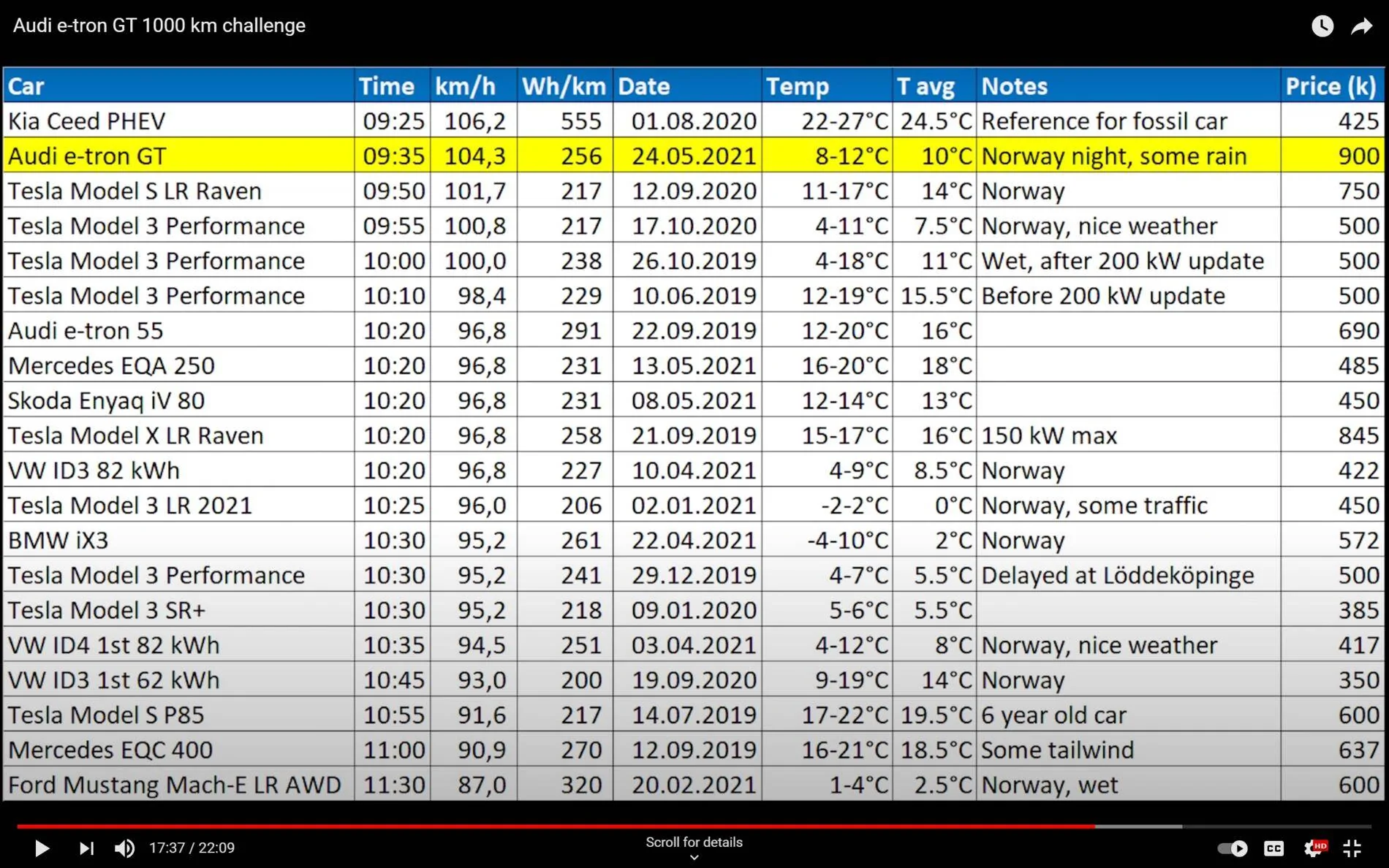
Task: Mute the video volume
Action: click(125, 848)
